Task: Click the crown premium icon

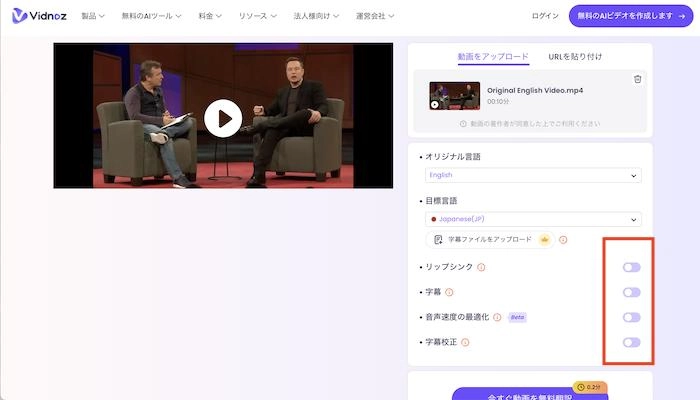Action: coord(545,239)
